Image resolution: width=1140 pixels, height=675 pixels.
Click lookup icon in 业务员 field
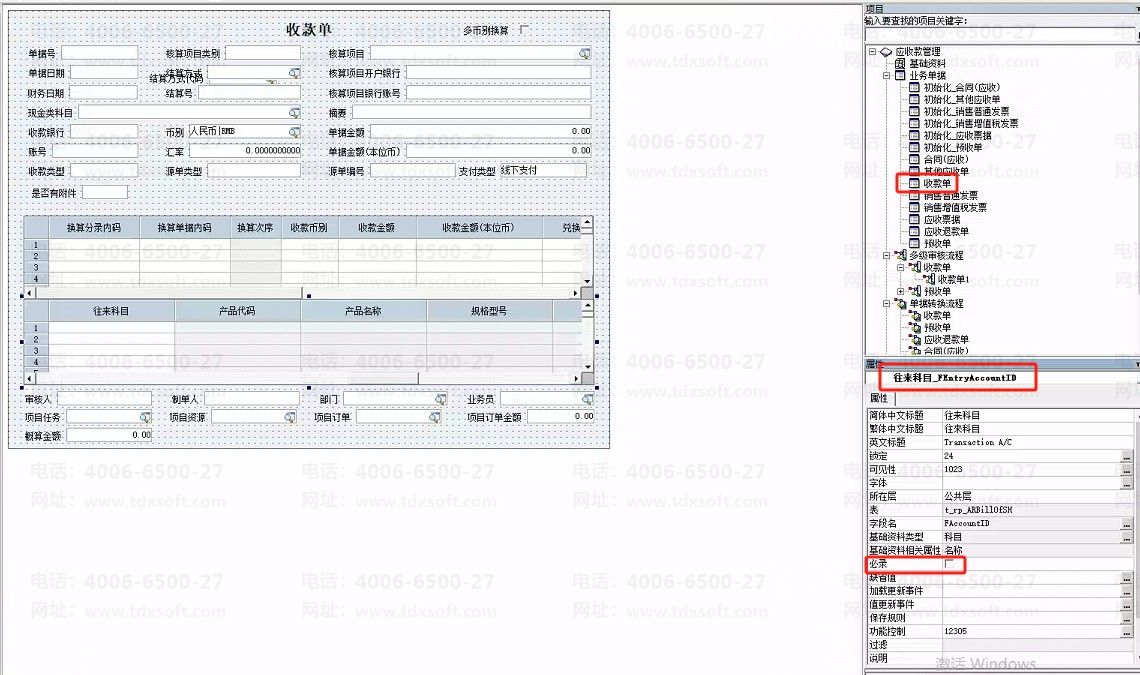point(587,399)
